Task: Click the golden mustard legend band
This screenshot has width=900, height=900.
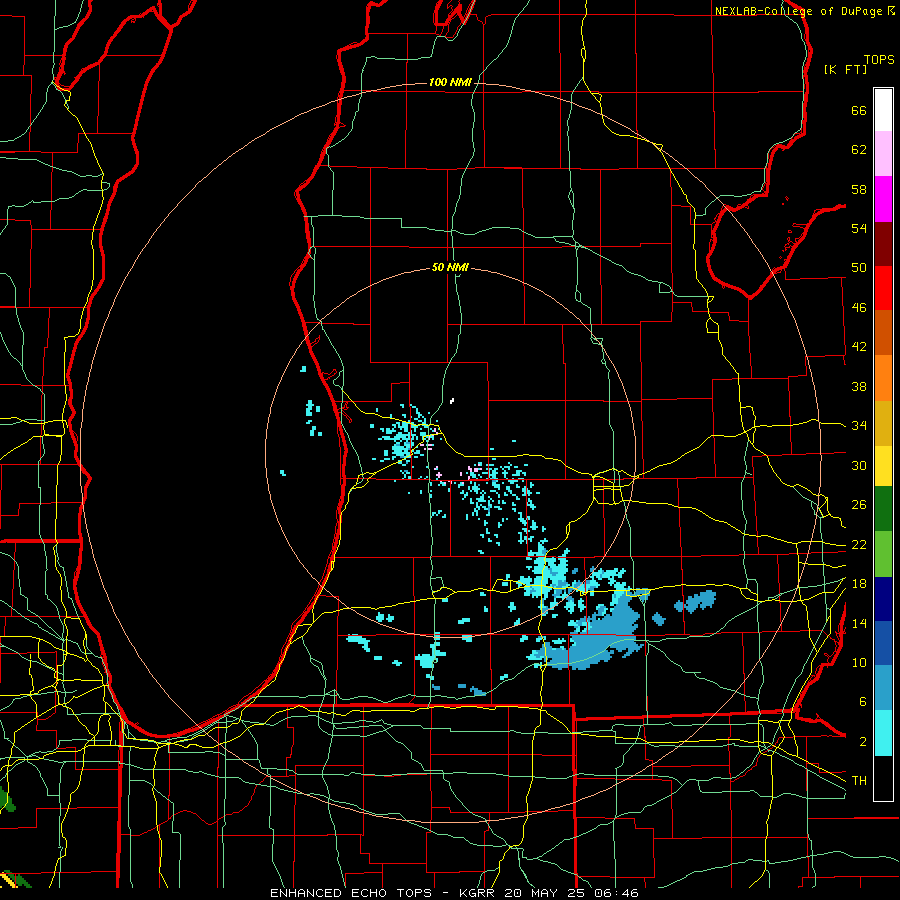Action: point(883,423)
